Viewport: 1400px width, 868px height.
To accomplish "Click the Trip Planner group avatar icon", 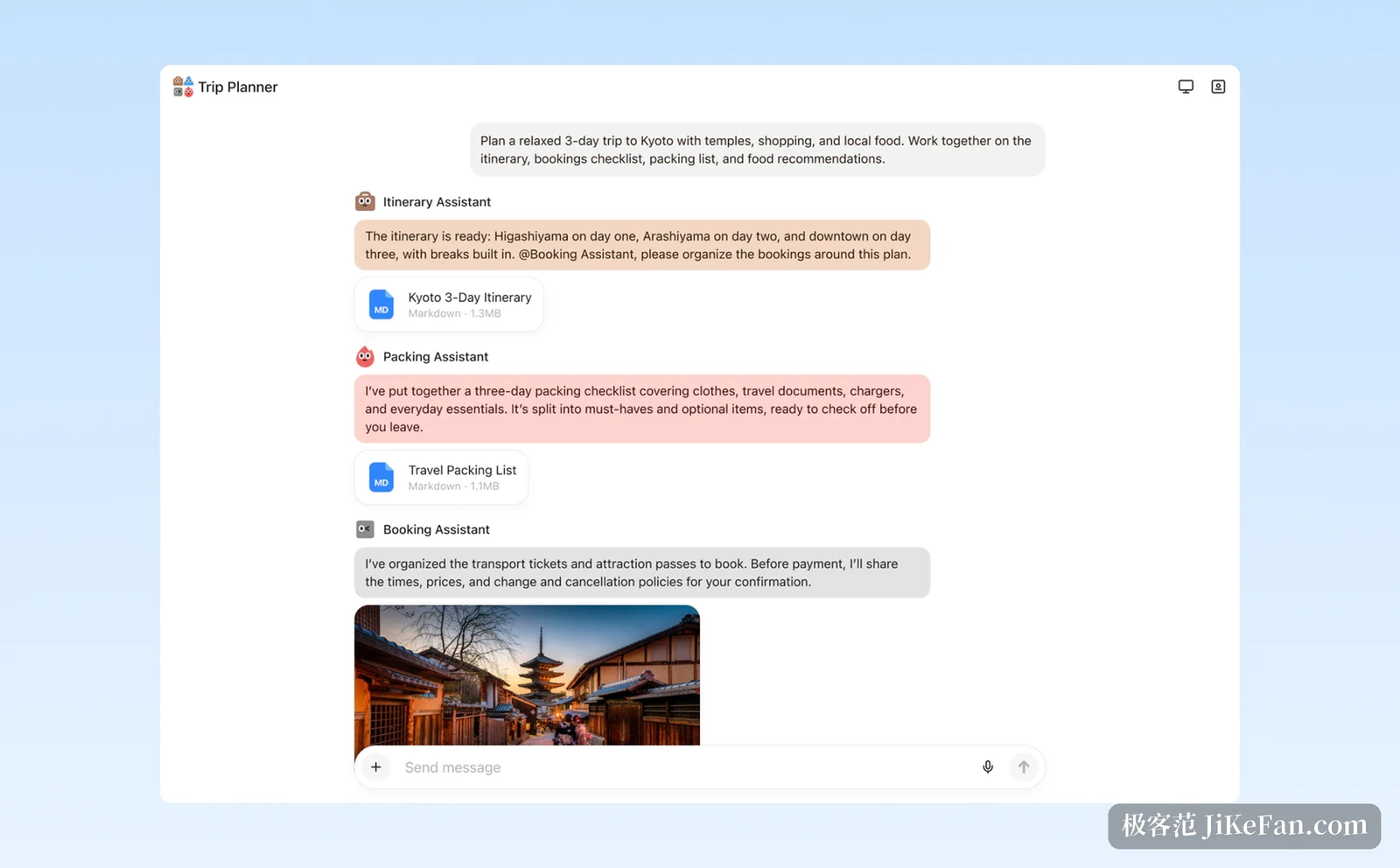I will [x=183, y=87].
